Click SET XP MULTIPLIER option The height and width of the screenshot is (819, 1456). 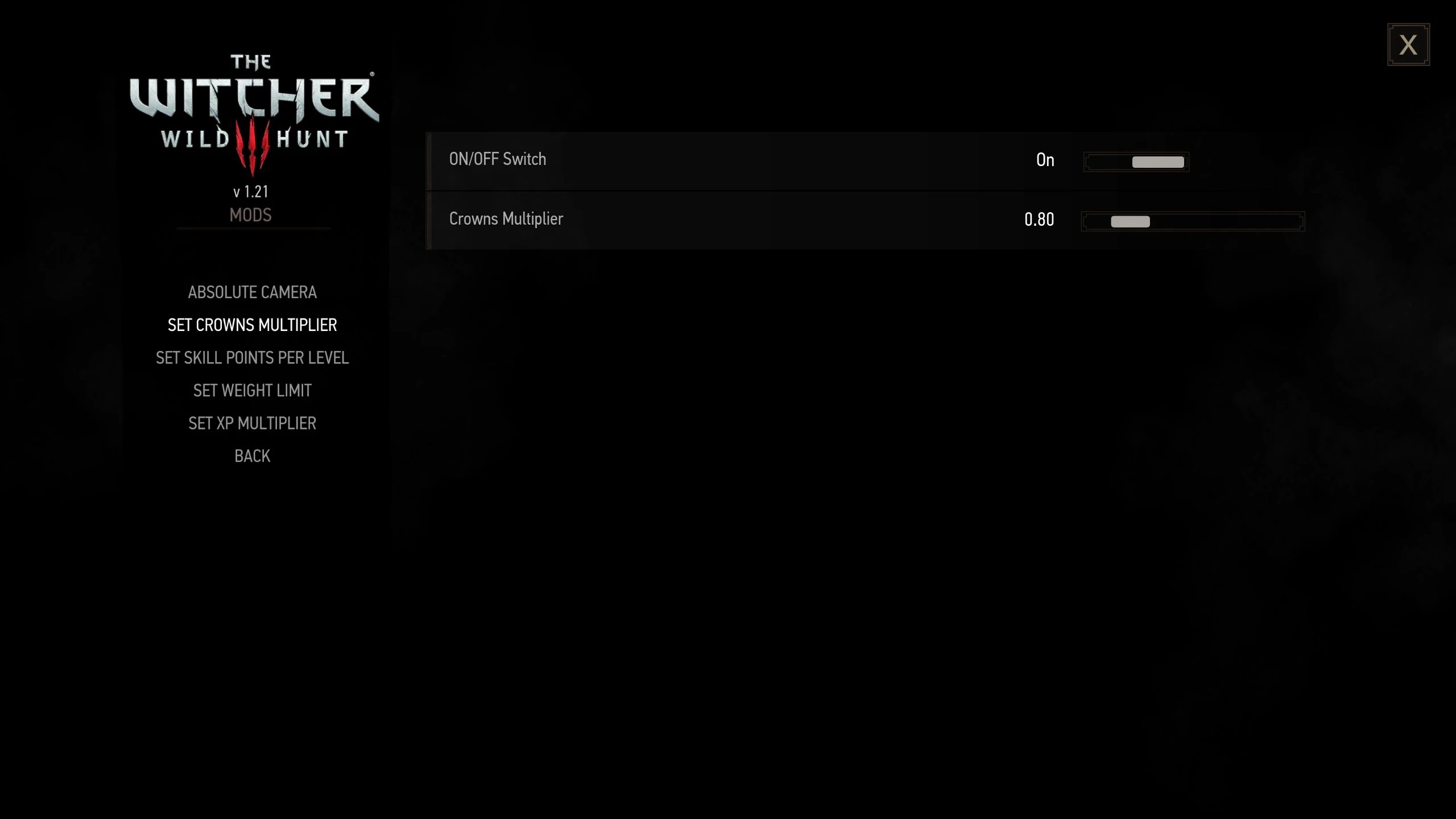coord(252,422)
